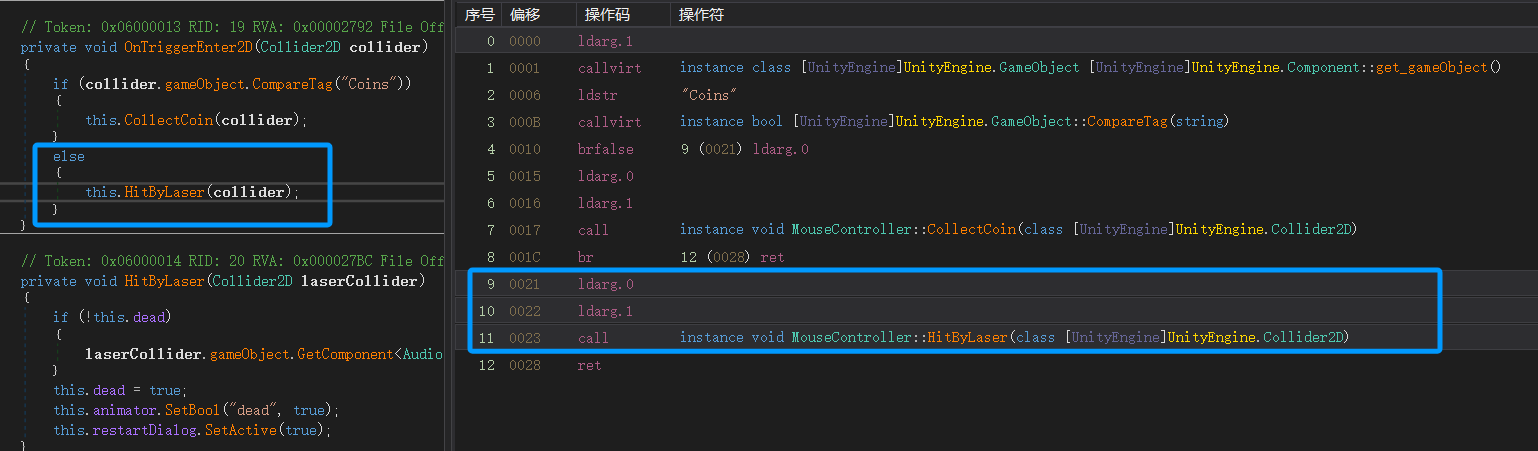Image resolution: width=1538 pixels, height=451 pixels.
Task: Click GetComponent in the laserCollider code line
Action: (340, 354)
